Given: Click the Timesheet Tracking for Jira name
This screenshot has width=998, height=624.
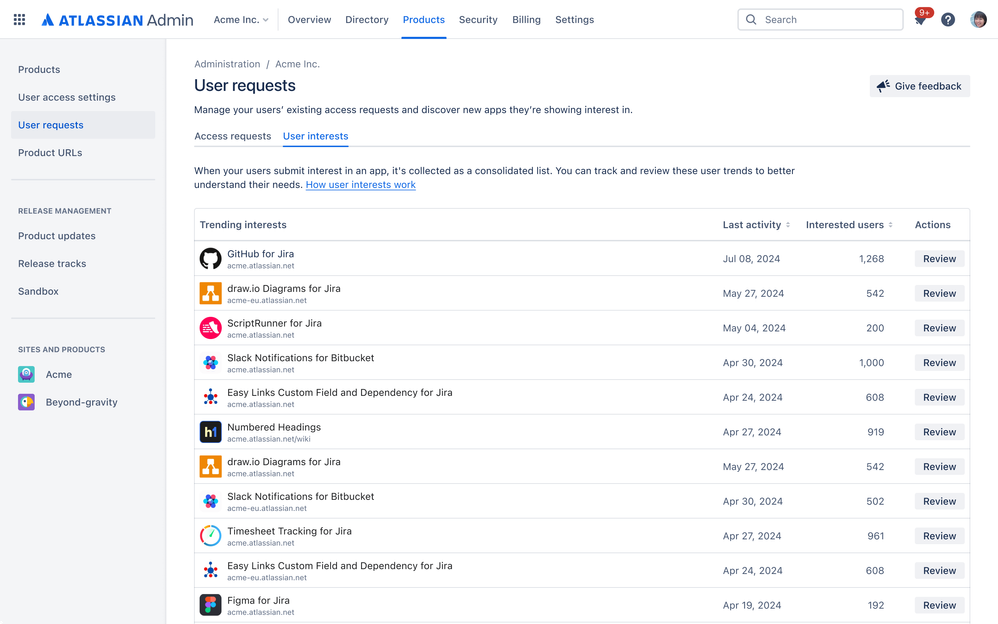Looking at the screenshot, I should [289, 531].
